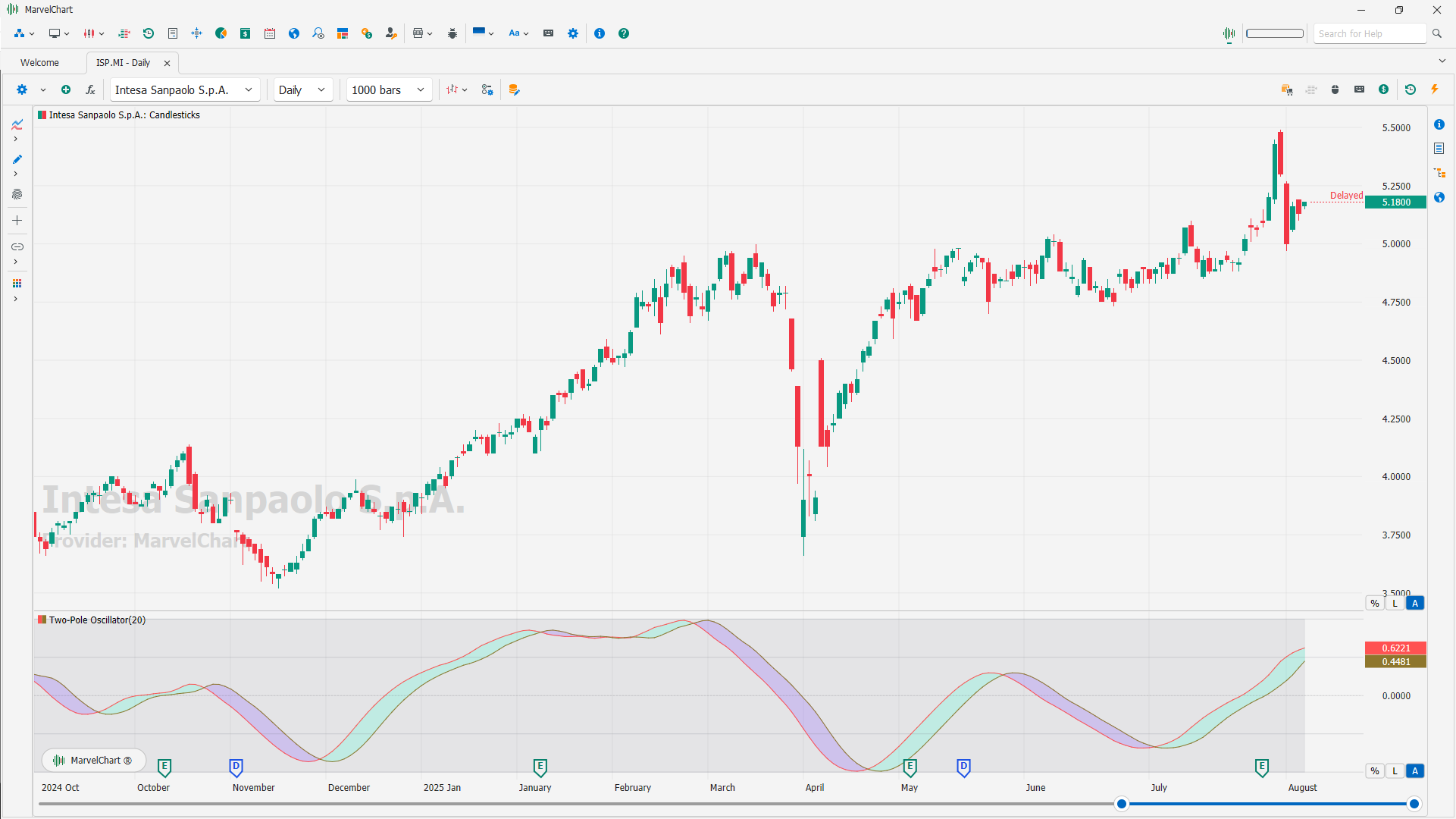Open the keyboard shortcuts icon in main toolbar
This screenshot has height=819, width=1456.
pyautogui.click(x=549, y=33)
